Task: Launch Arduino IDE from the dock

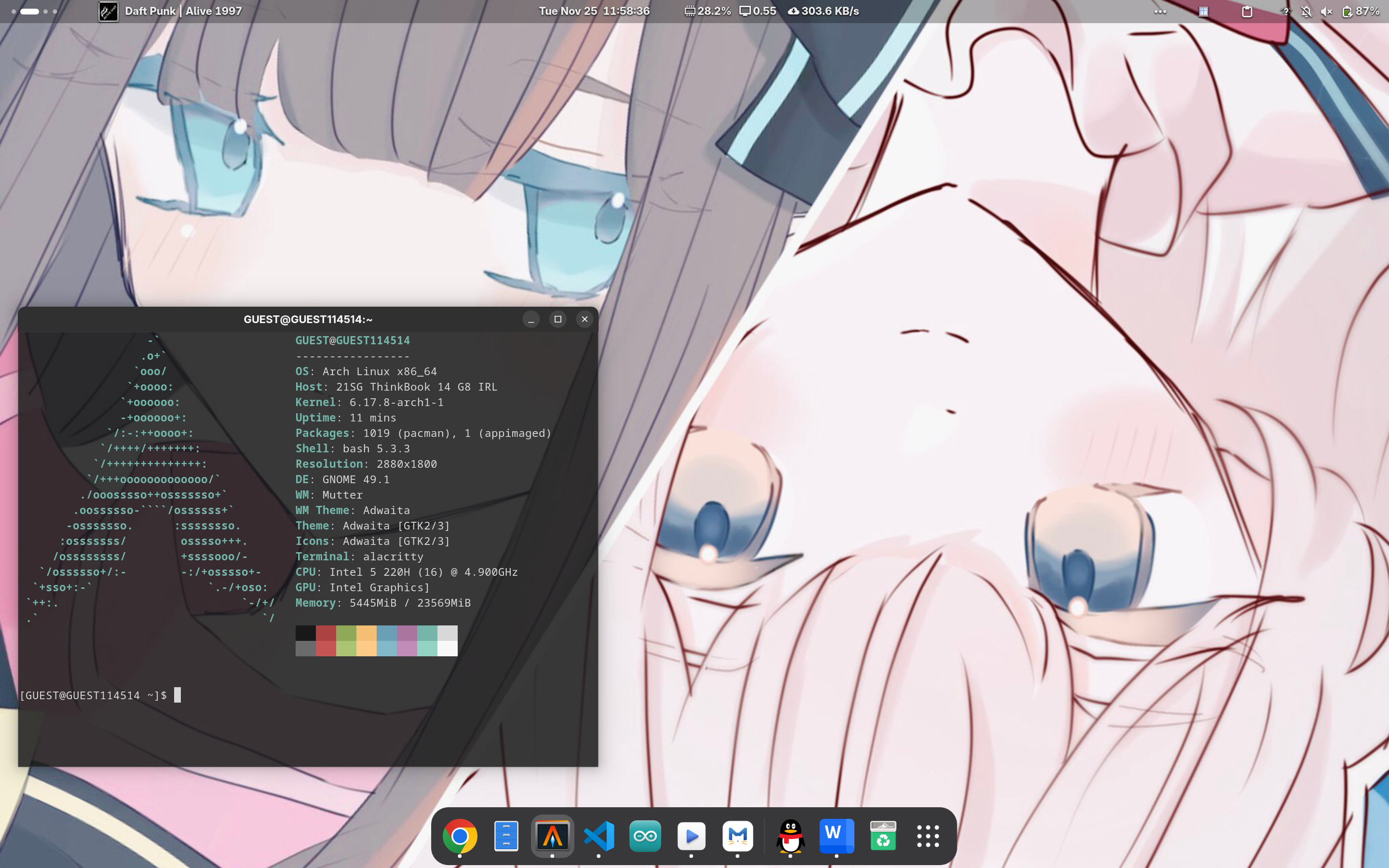Action: 645,836
